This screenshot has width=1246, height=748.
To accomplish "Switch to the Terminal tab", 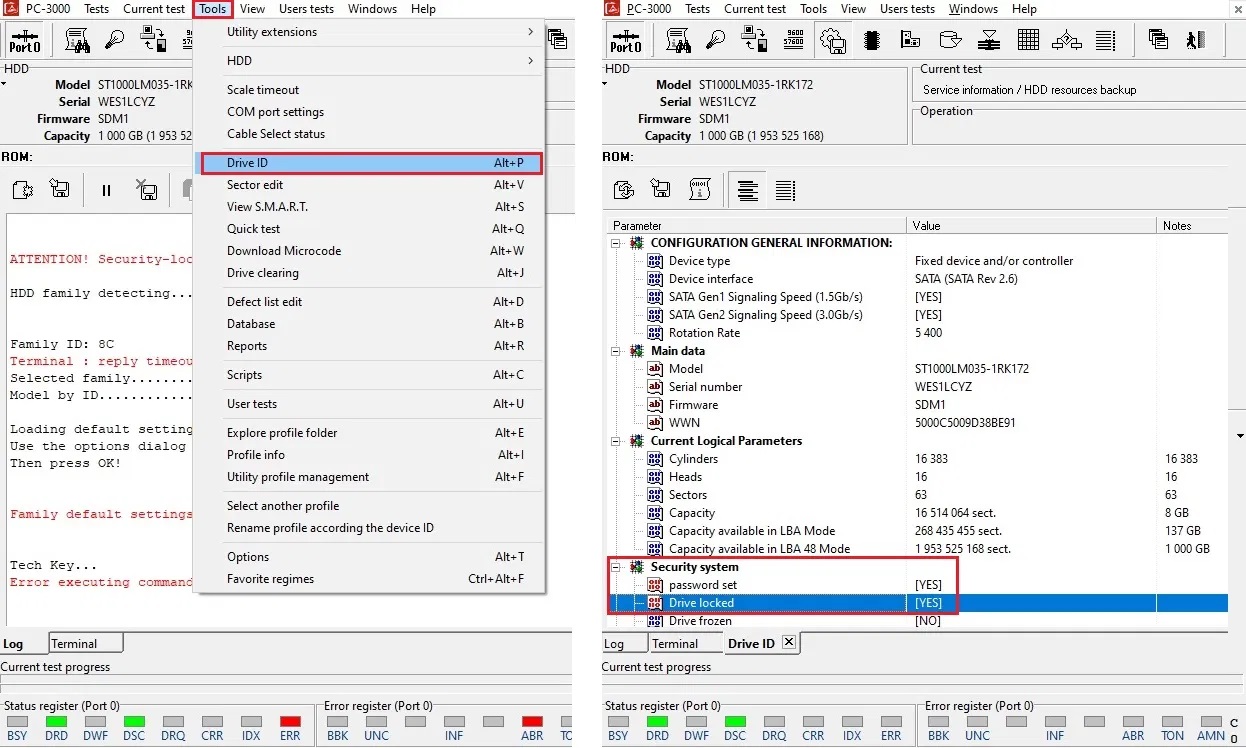I will 85,643.
